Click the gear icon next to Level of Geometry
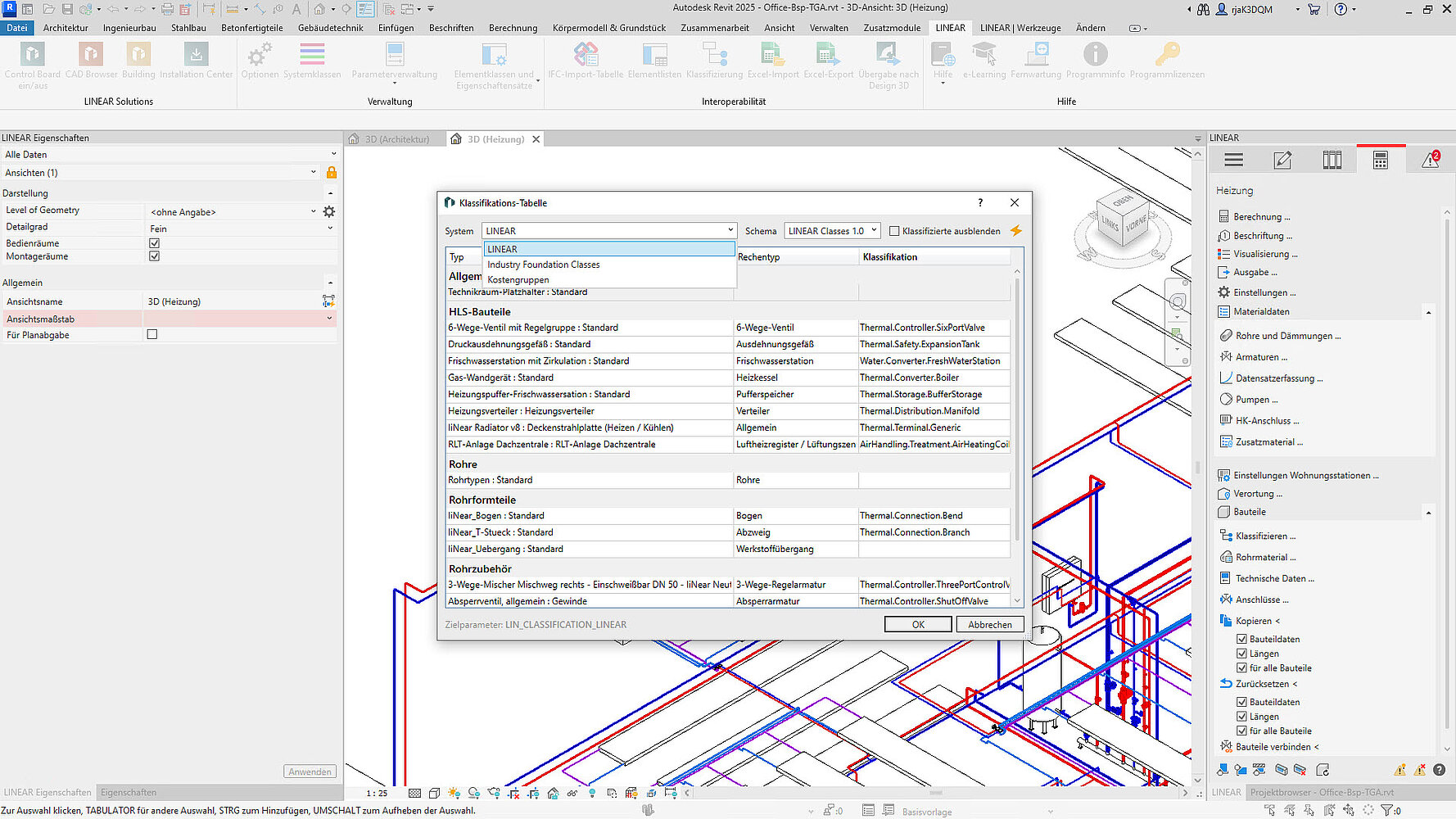The height and width of the screenshot is (819, 1456). point(329,211)
